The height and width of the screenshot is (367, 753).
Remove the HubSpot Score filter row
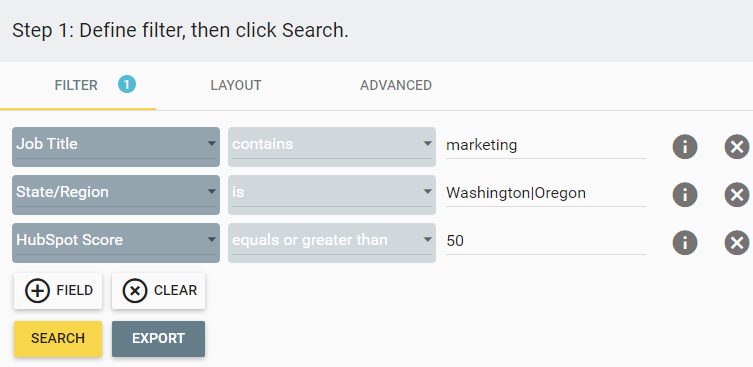[737, 243]
